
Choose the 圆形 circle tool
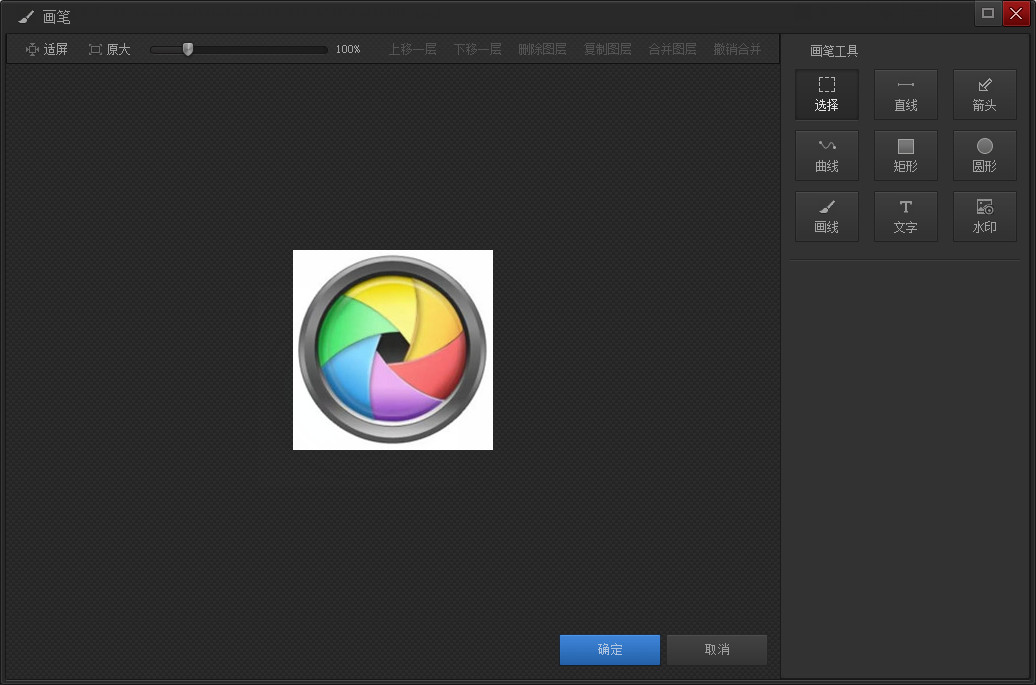(x=984, y=155)
